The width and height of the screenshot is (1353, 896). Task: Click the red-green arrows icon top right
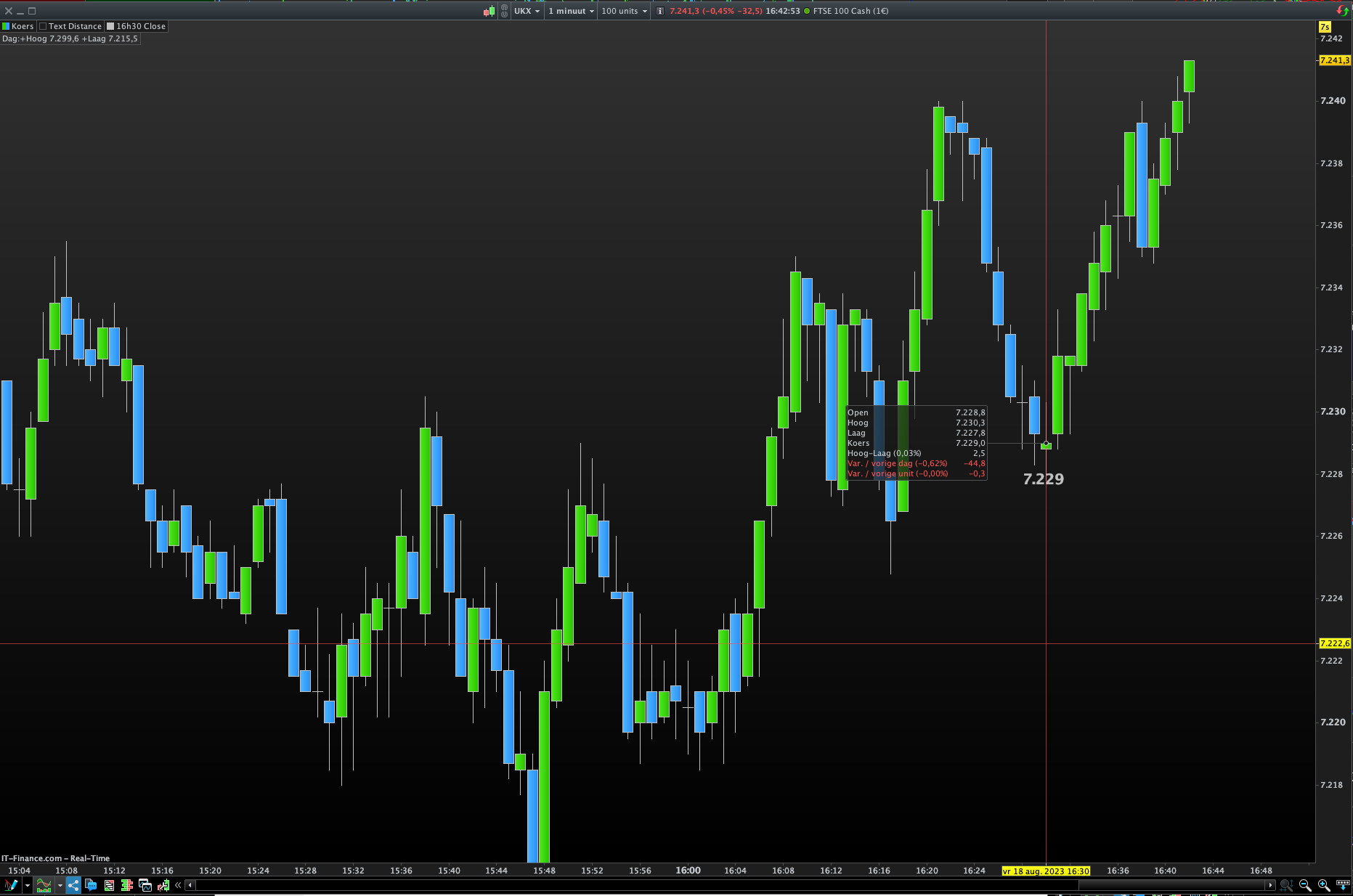[1343, 11]
